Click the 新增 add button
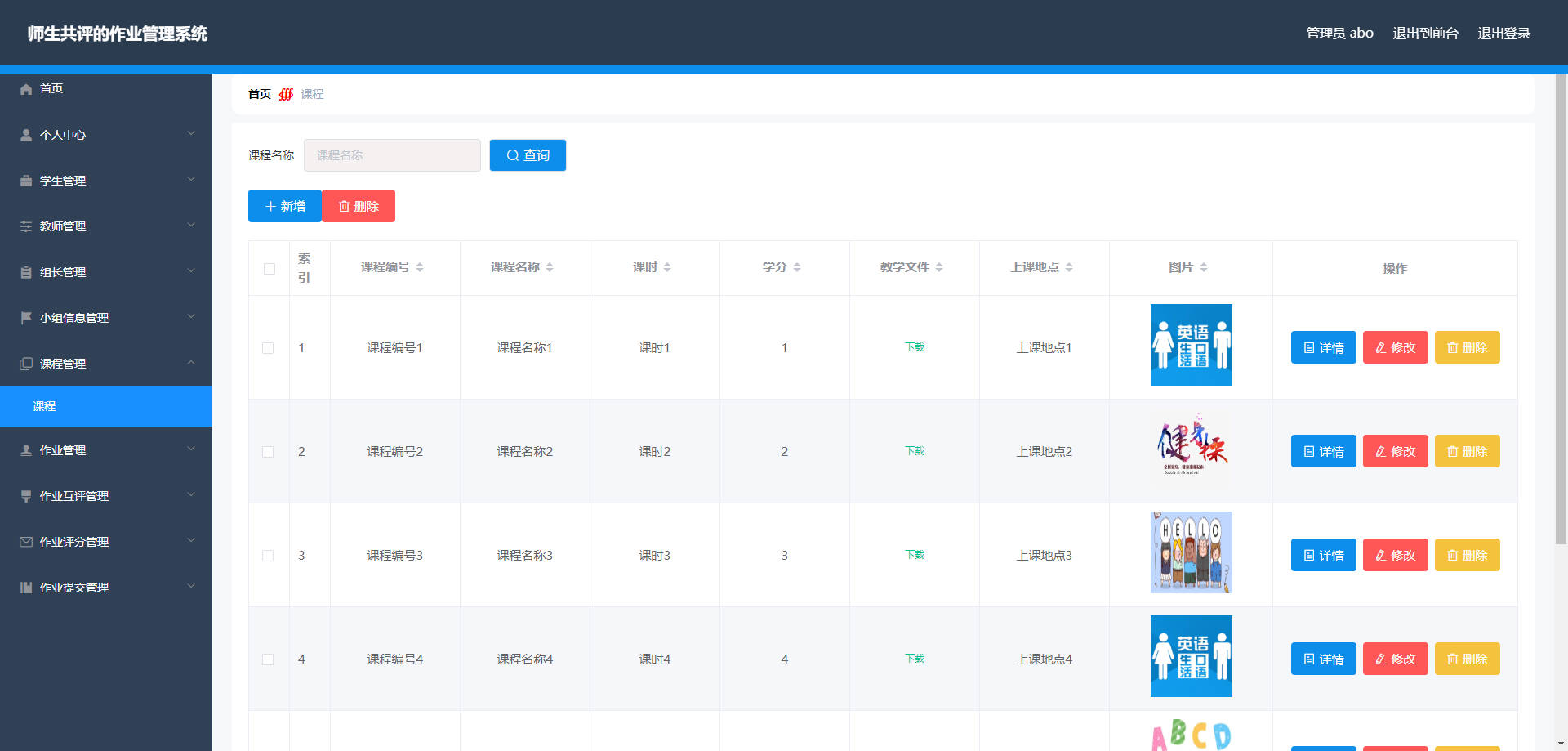The height and width of the screenshot is (751, 1568). tap(285, 206)
